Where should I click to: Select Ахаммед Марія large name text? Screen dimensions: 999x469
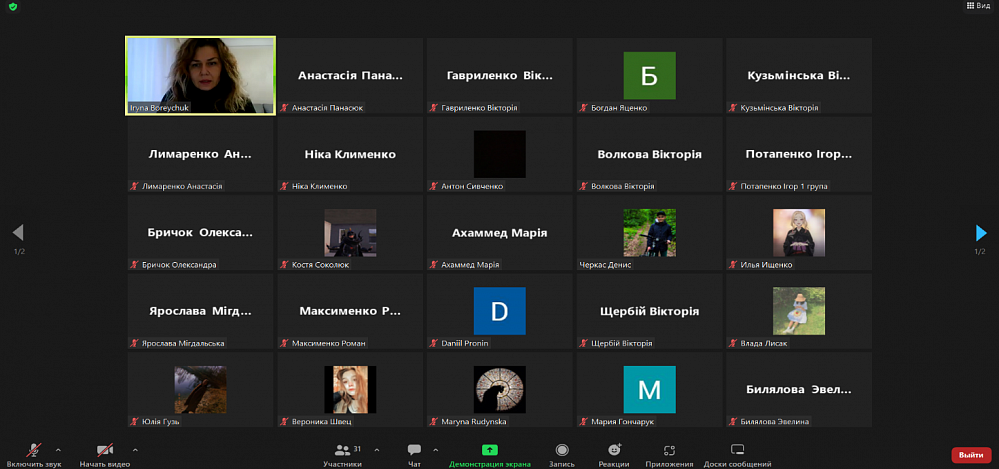(500, 233)
